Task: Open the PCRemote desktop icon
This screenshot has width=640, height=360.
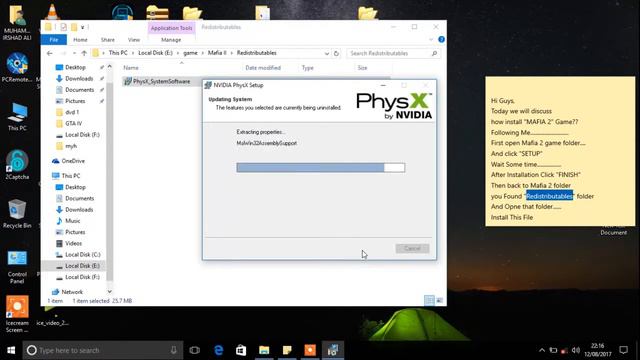Action: tap(17, 68)
